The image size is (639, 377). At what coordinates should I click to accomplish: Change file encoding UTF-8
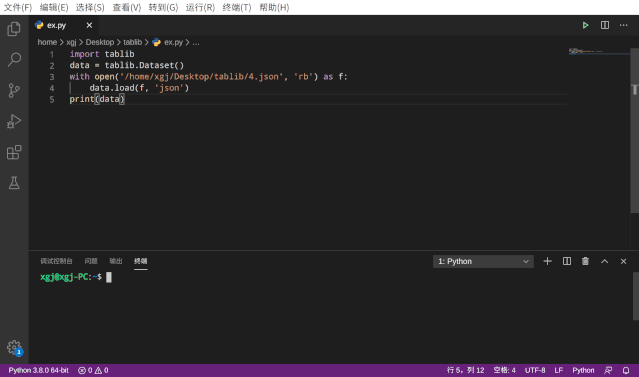click(x=535, y=370)
